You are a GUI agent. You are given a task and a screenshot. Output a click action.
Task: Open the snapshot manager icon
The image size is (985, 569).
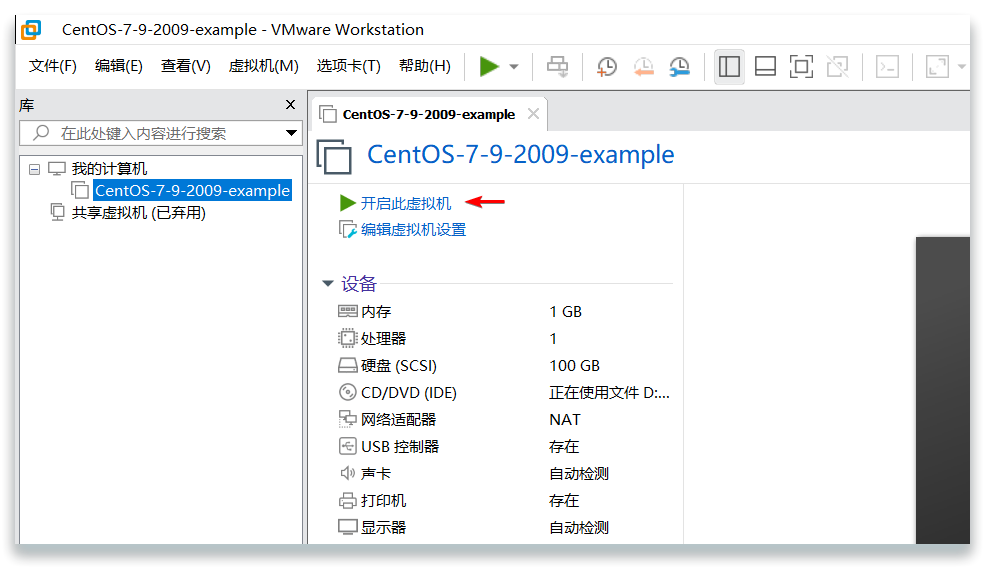tap(680, 67)
